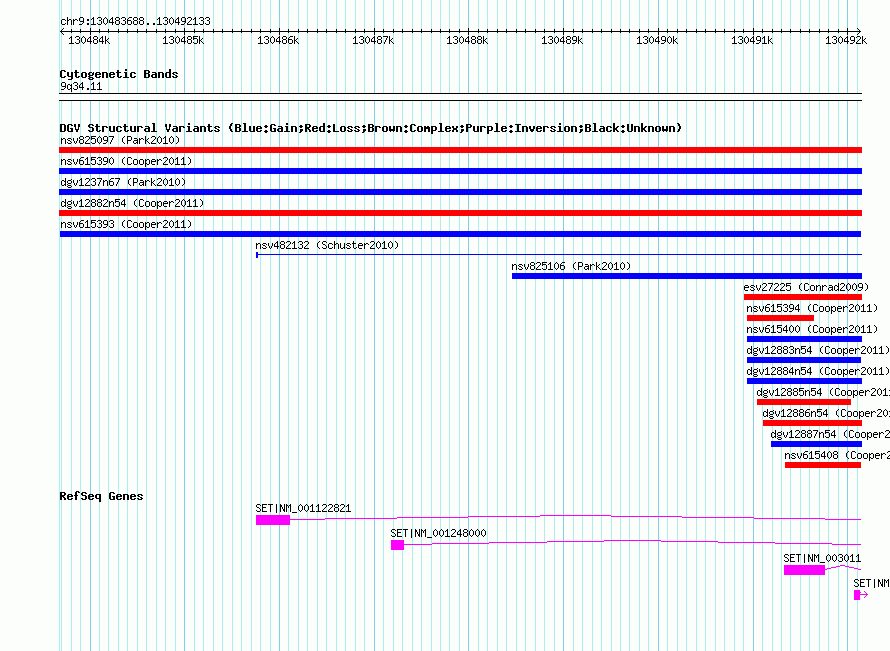Click the nsv825106 (Park2010) blue bar
The height and width of the screenshot is (651, 890).
pyautogui.click(x=687, y=276)
